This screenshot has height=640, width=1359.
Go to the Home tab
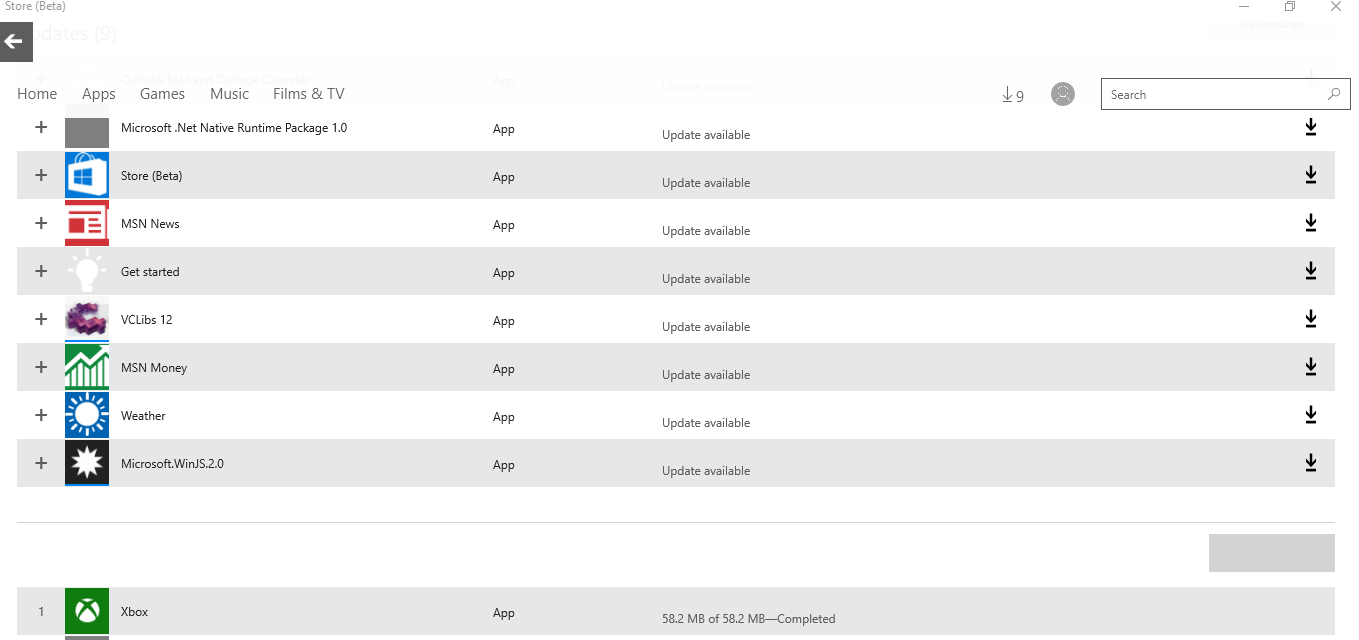pyautogui.click(x=37, y=94)
